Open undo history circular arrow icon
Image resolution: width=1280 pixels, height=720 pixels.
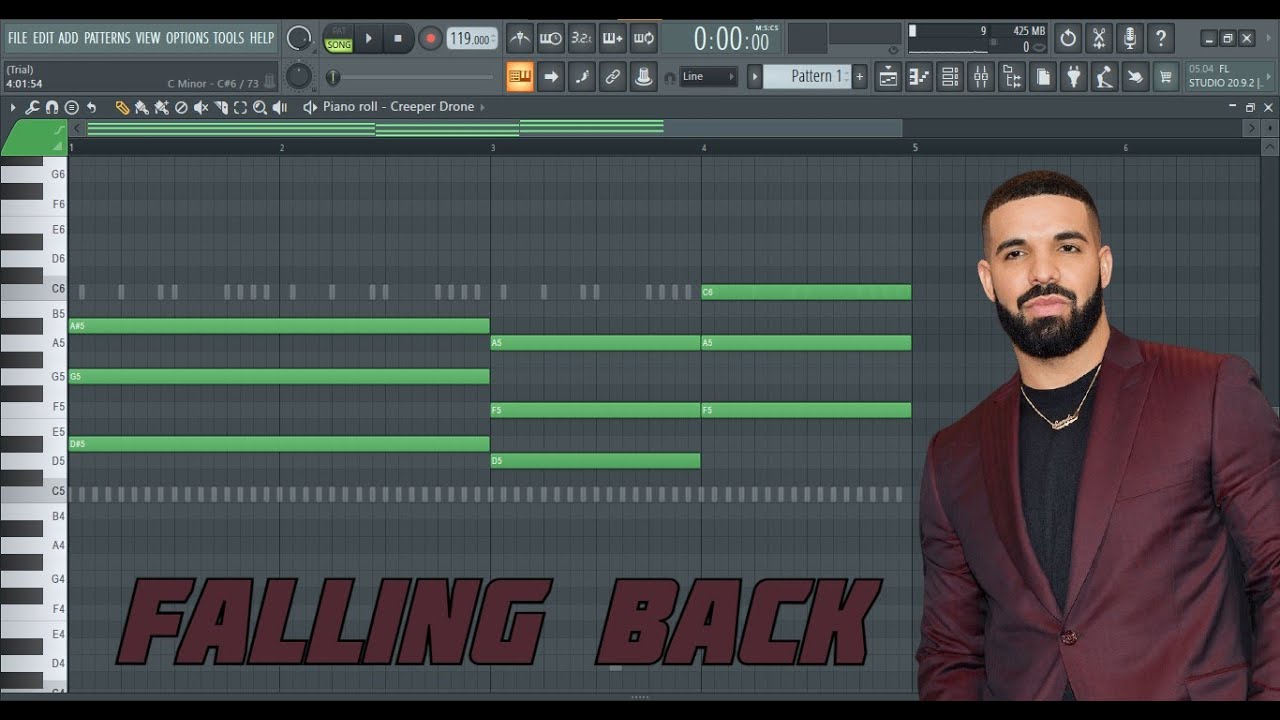pos(1068,38)
